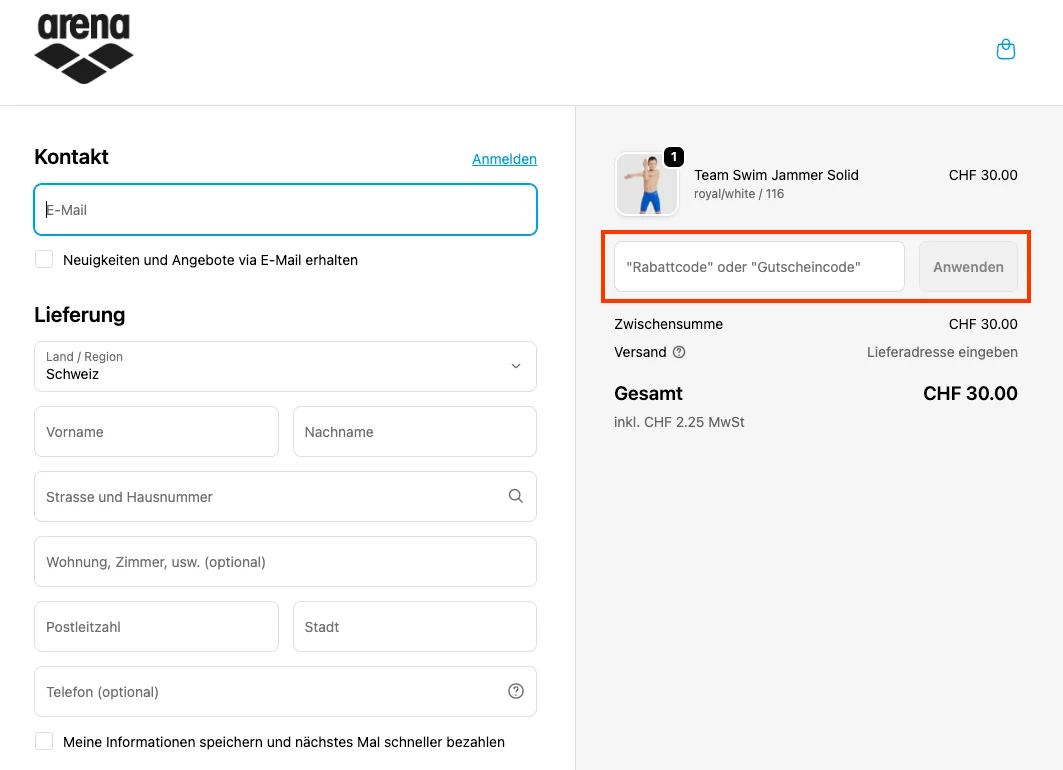The width and height of the screenshot is (1063, 770).
Task: Show the Versand info tooltip icon
Action: coord(679,352)
